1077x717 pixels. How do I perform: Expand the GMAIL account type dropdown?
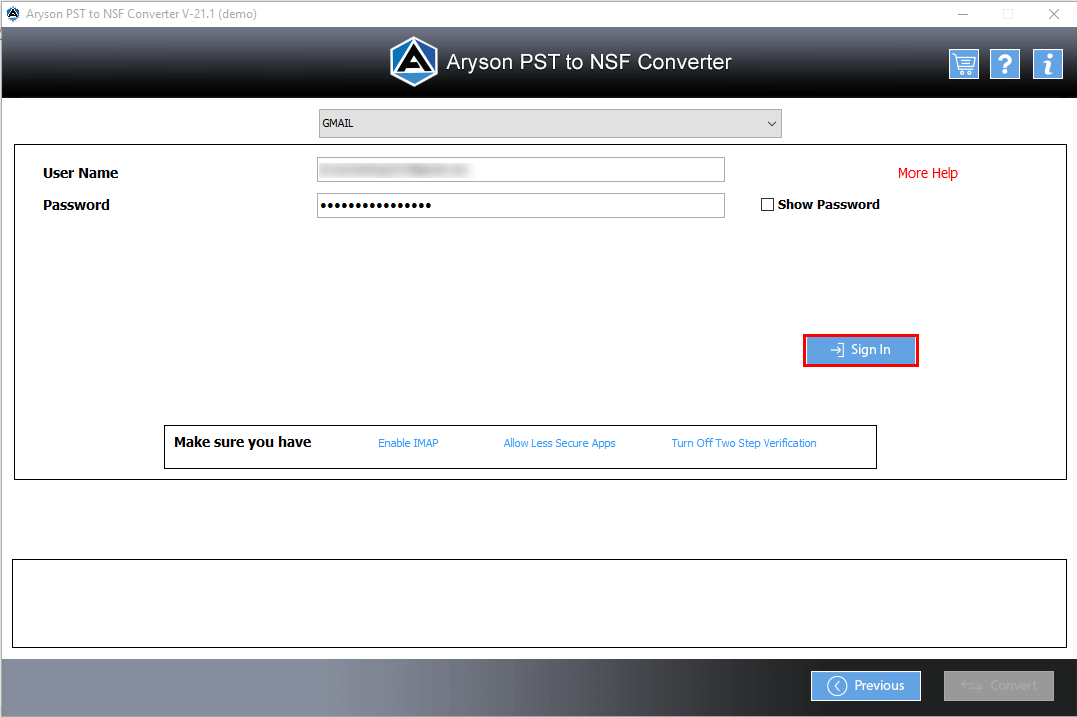[550, 124]
